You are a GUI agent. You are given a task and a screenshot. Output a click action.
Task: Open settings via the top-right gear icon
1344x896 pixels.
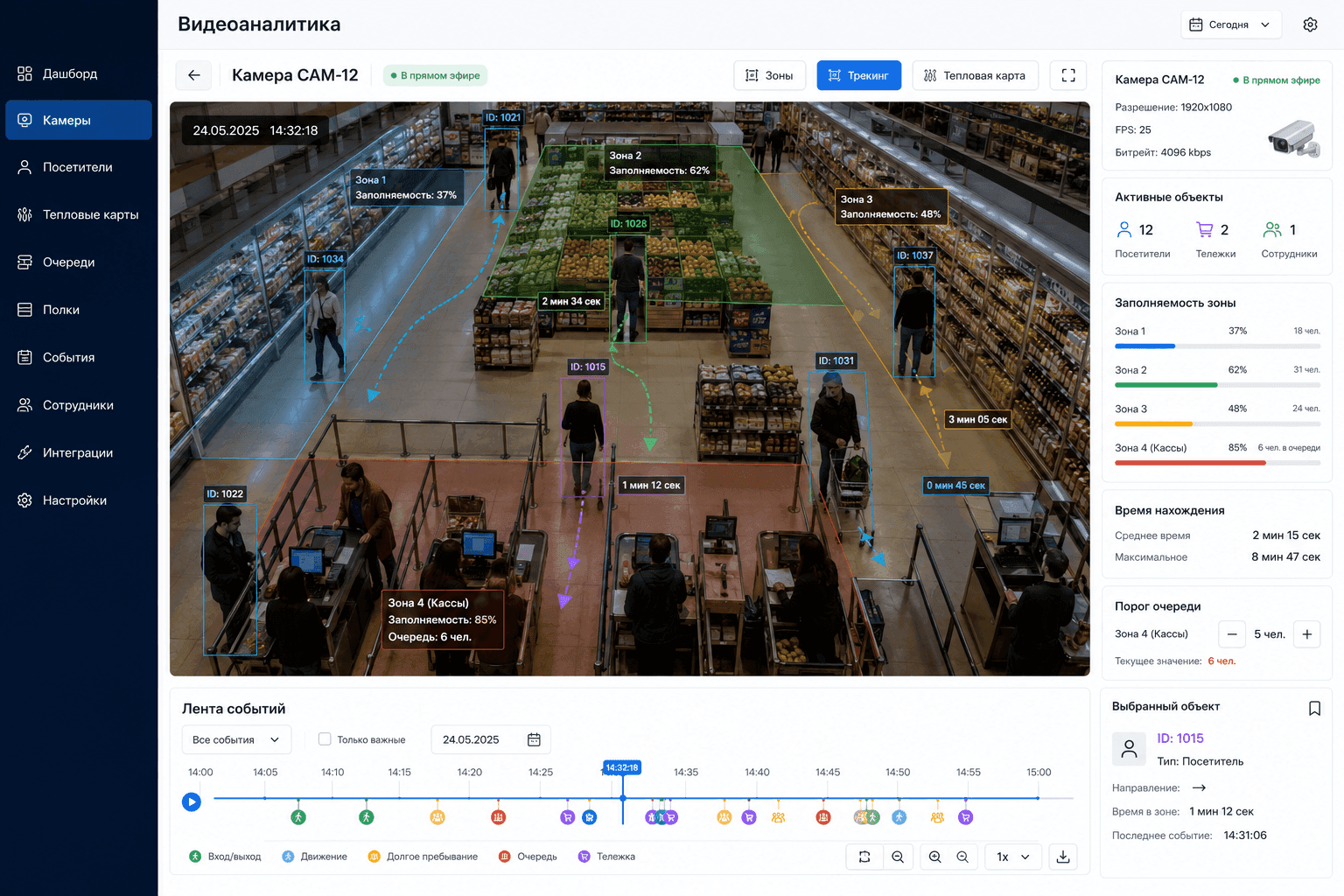tap(1310, 24)
